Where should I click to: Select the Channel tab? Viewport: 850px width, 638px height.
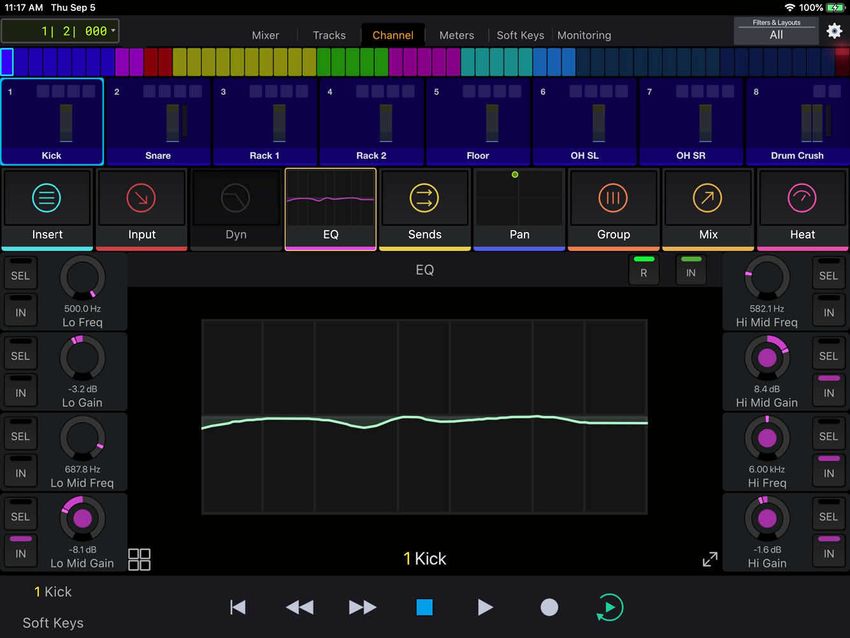(392, 35)
